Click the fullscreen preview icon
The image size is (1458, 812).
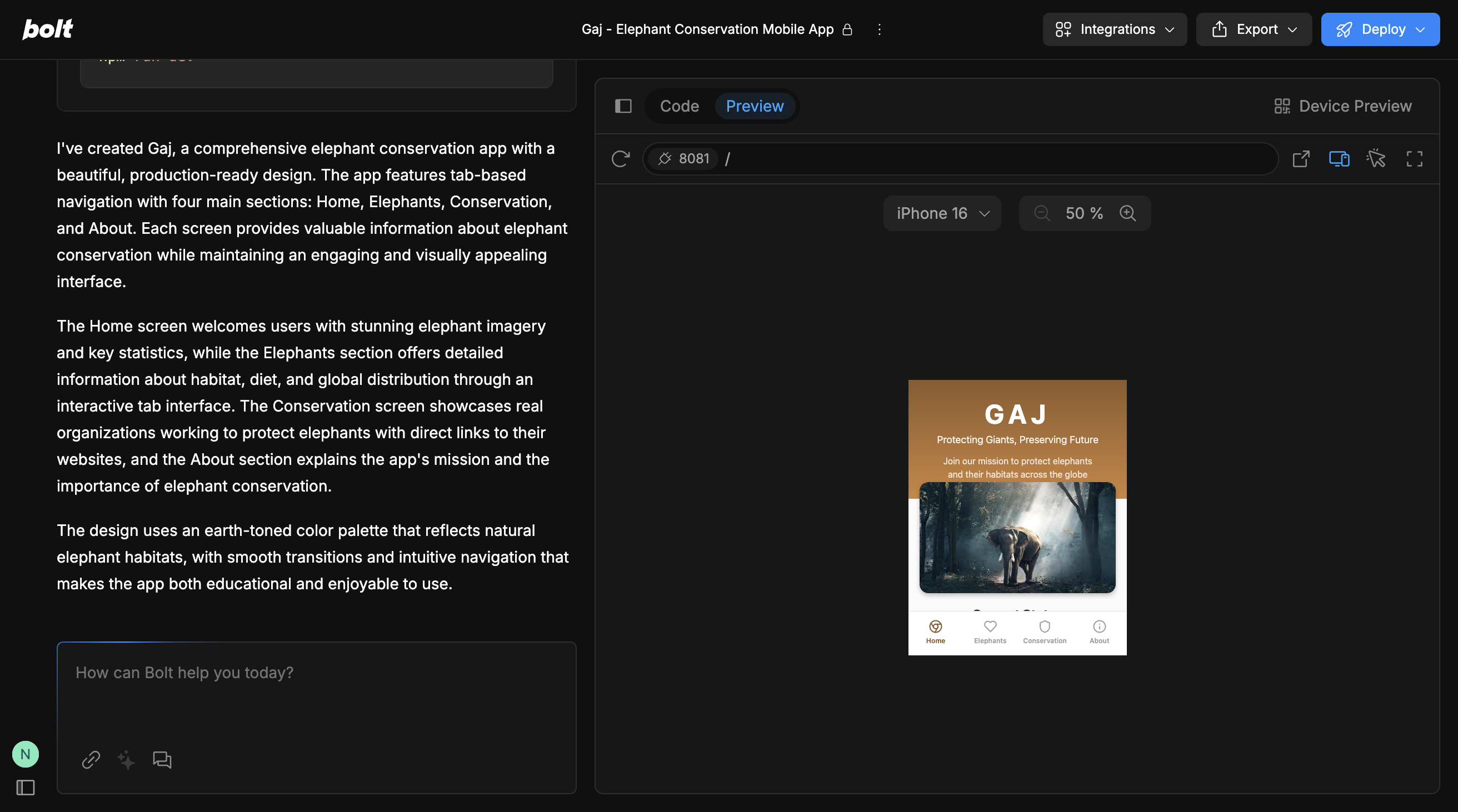pyautogui.click(x=1414, y=158)
